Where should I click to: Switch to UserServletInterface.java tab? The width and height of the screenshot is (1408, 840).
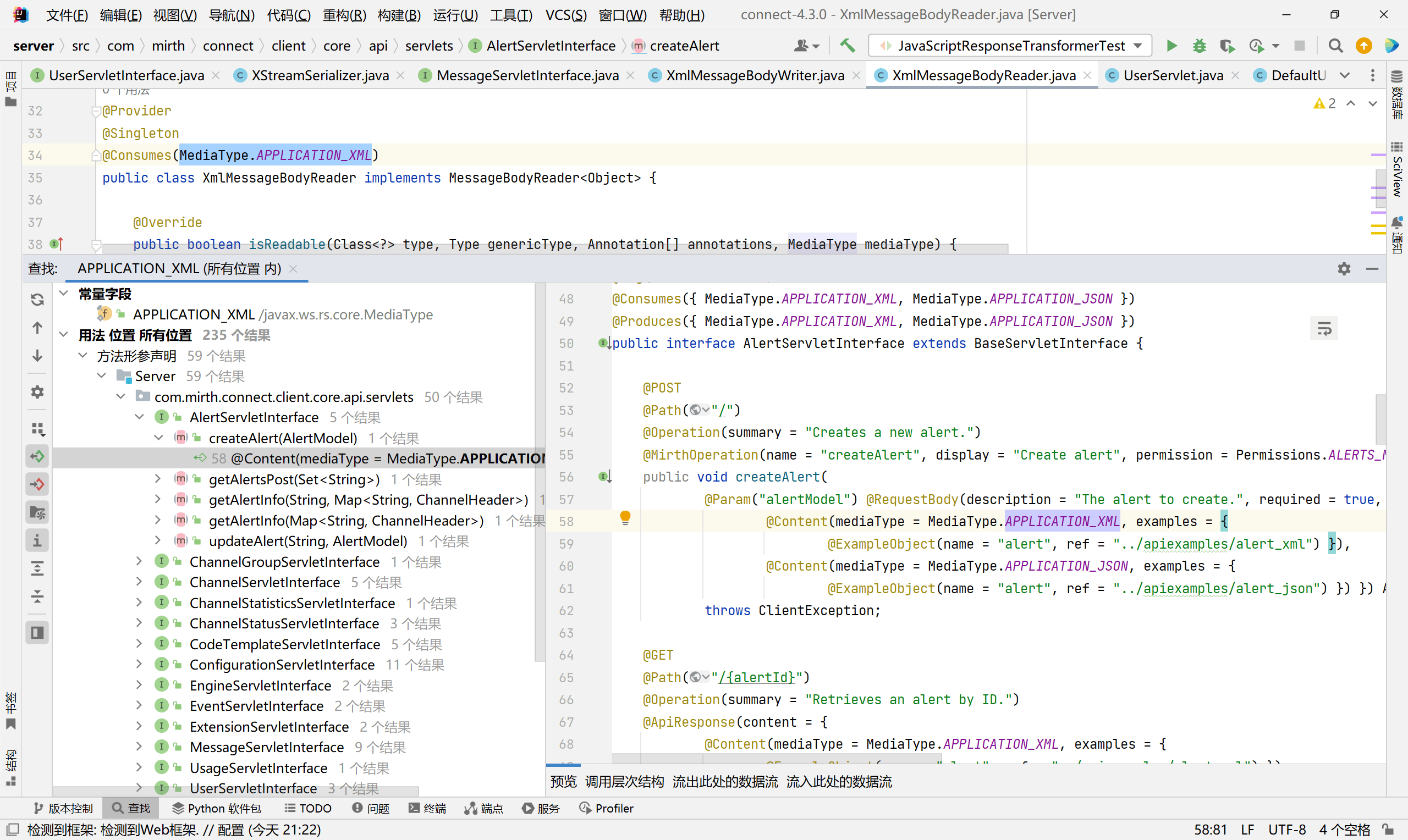point(127,75)
